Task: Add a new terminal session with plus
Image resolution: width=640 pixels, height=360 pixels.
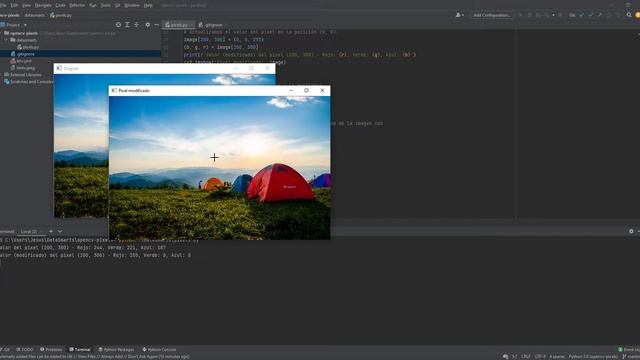Action: coord(51,231)
